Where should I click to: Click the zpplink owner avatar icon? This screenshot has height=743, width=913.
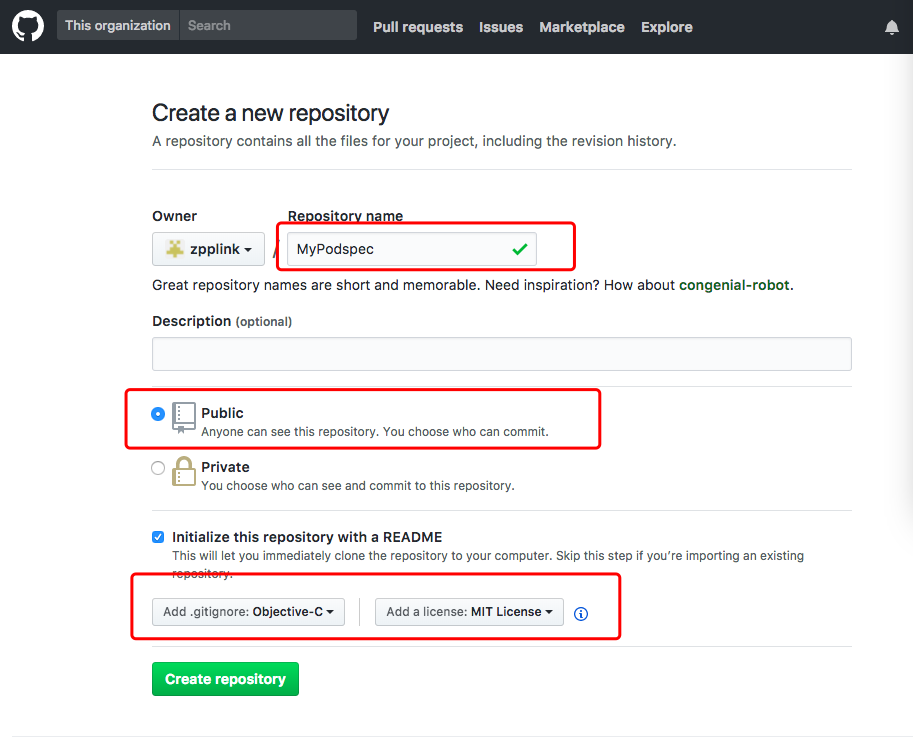click(175, 249)
